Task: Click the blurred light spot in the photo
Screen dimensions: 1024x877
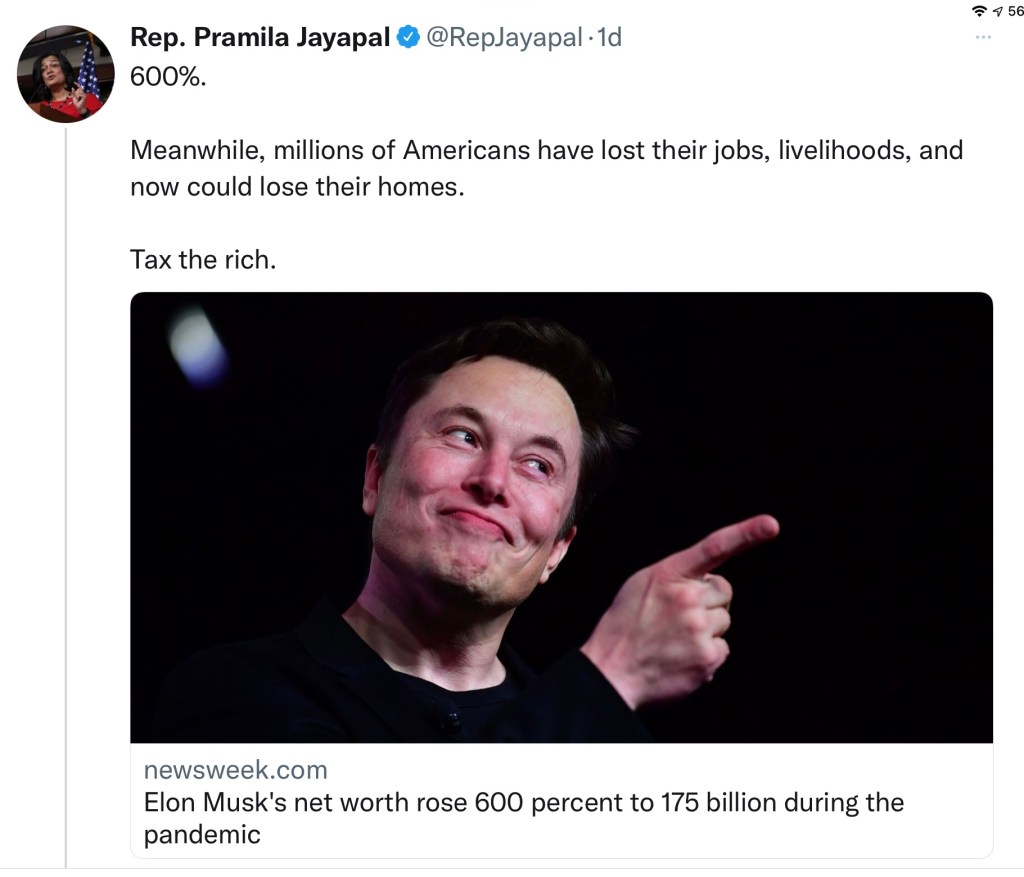Action: (x=197, y=346)
